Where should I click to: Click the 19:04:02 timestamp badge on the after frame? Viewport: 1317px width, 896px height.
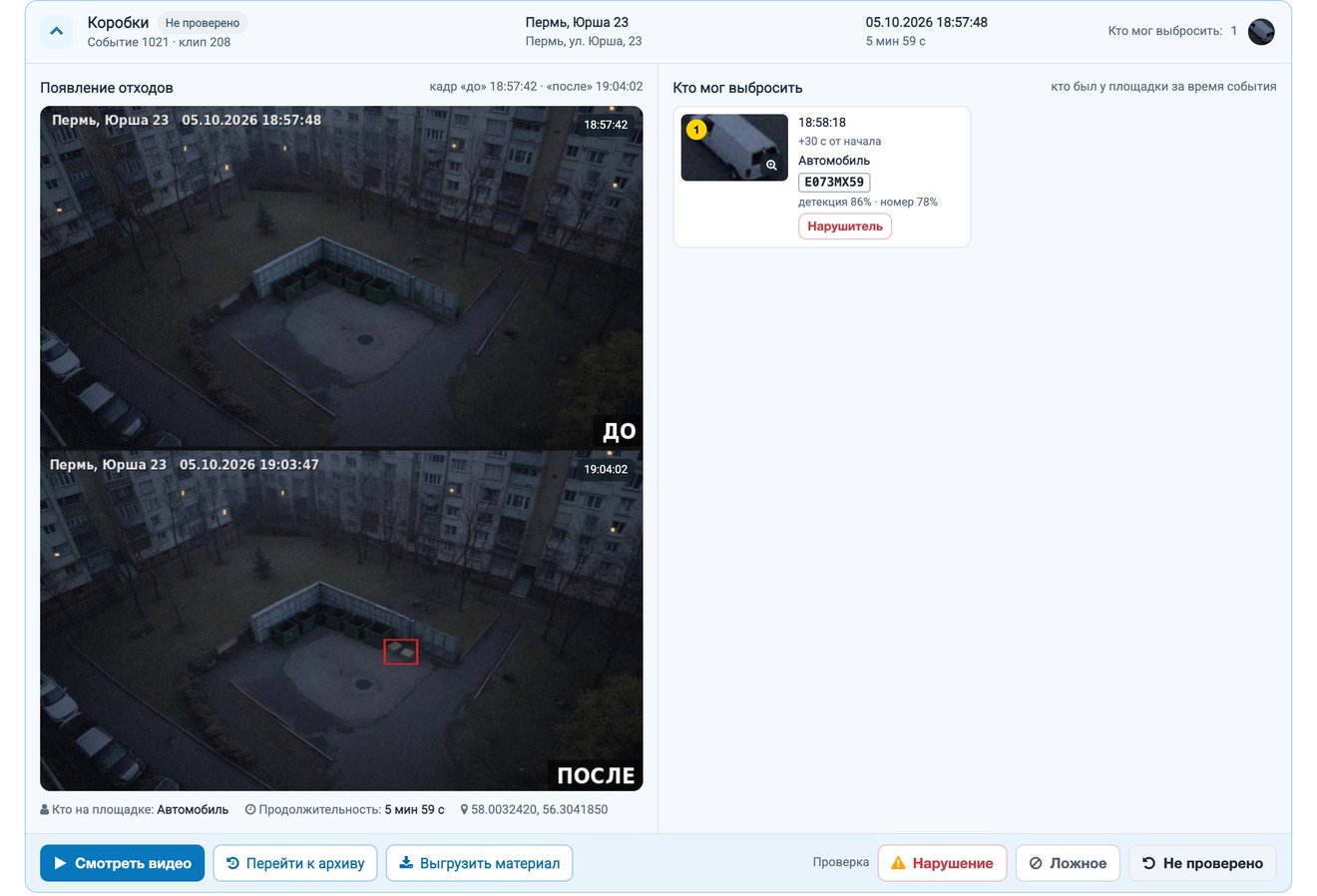(606, 469)
